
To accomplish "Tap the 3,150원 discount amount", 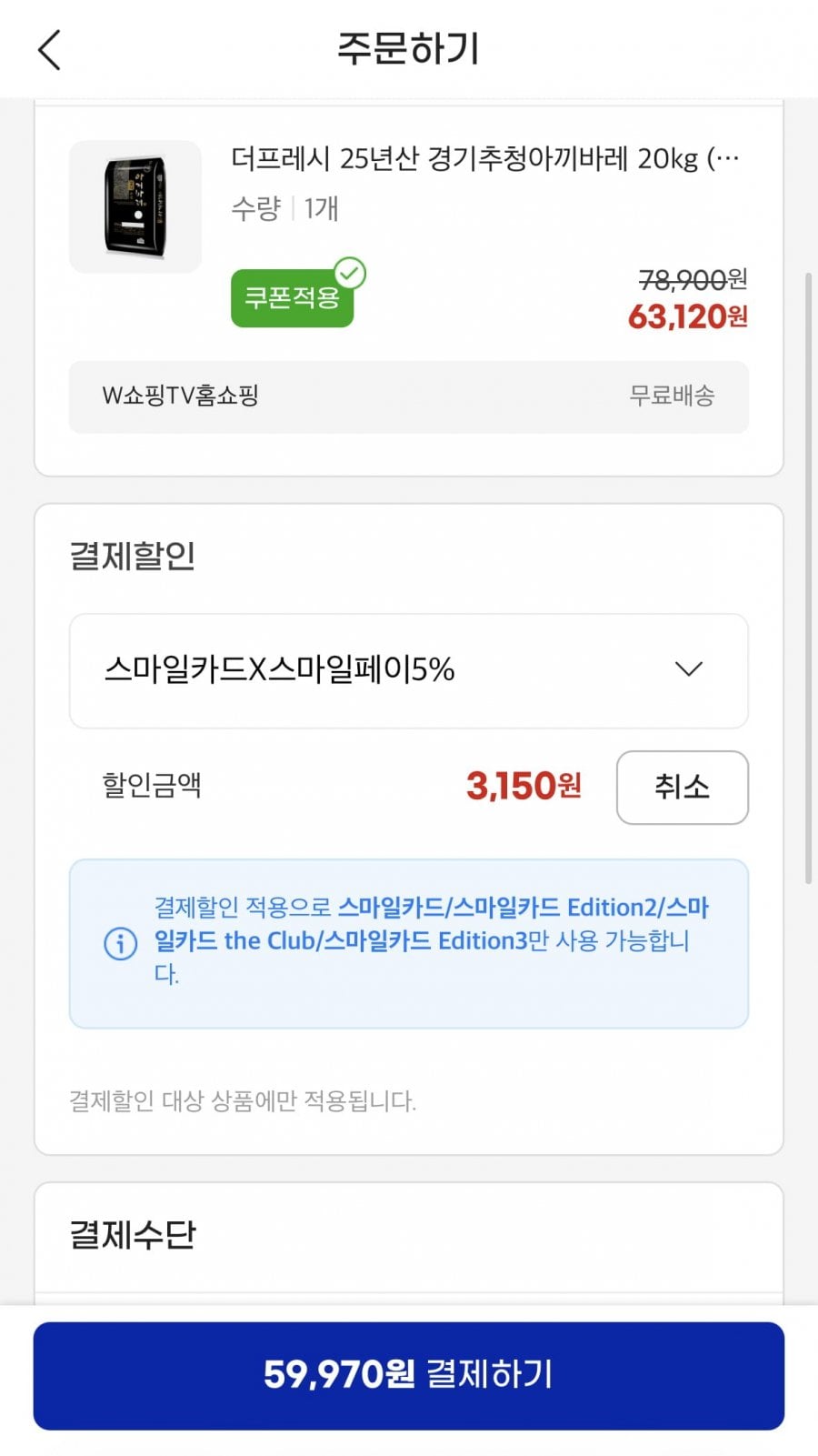I will pyautogui.click(x=524, y=787).
